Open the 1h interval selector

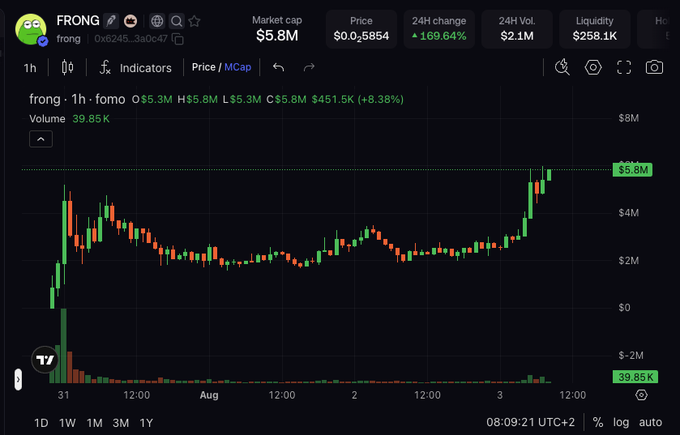(30, 68)
